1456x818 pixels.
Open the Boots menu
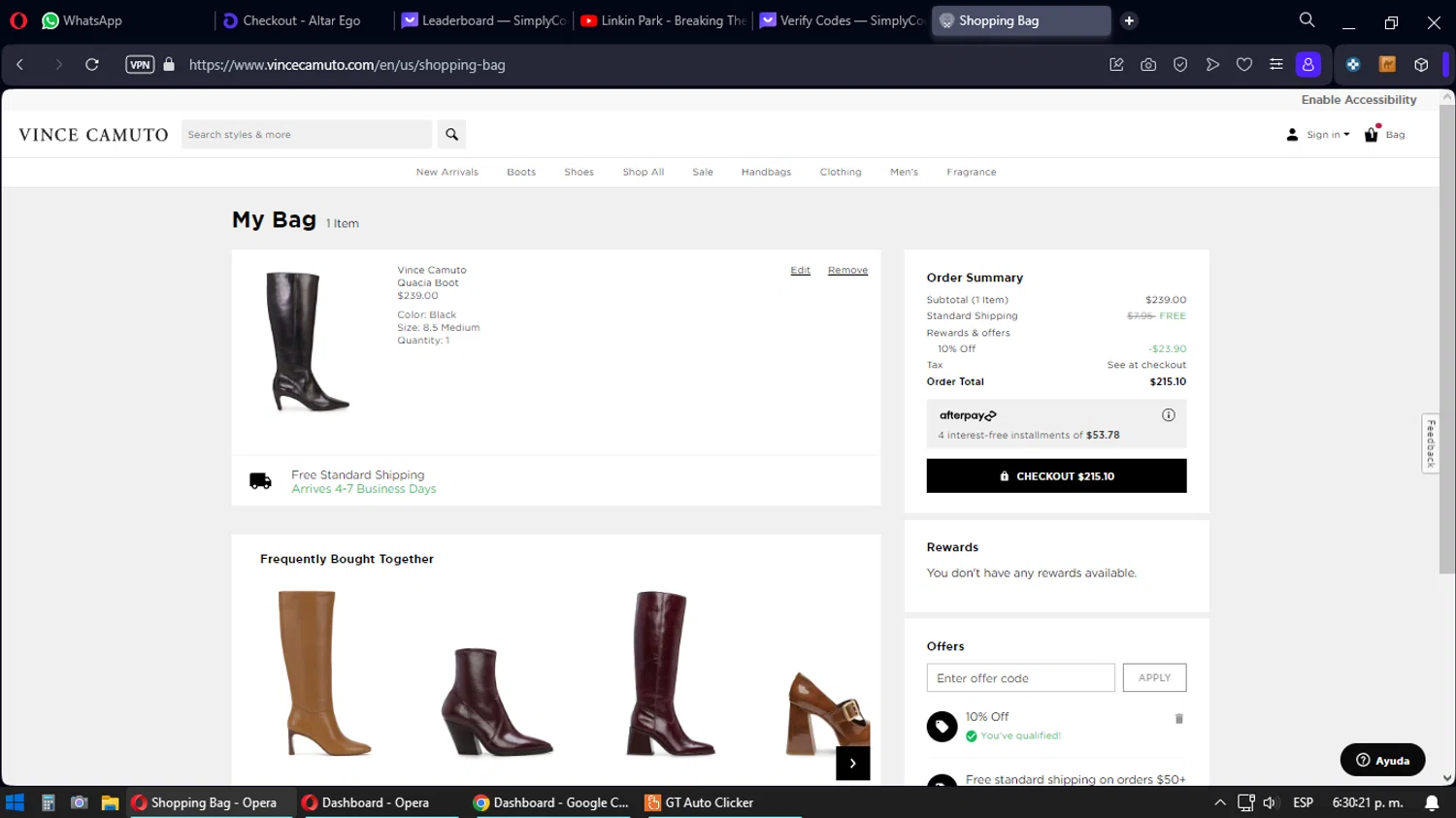(521, 172)
